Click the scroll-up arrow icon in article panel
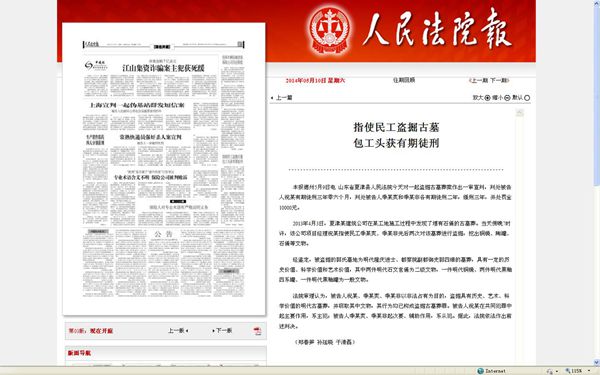 pyautogui.click(x=519, y=112)
